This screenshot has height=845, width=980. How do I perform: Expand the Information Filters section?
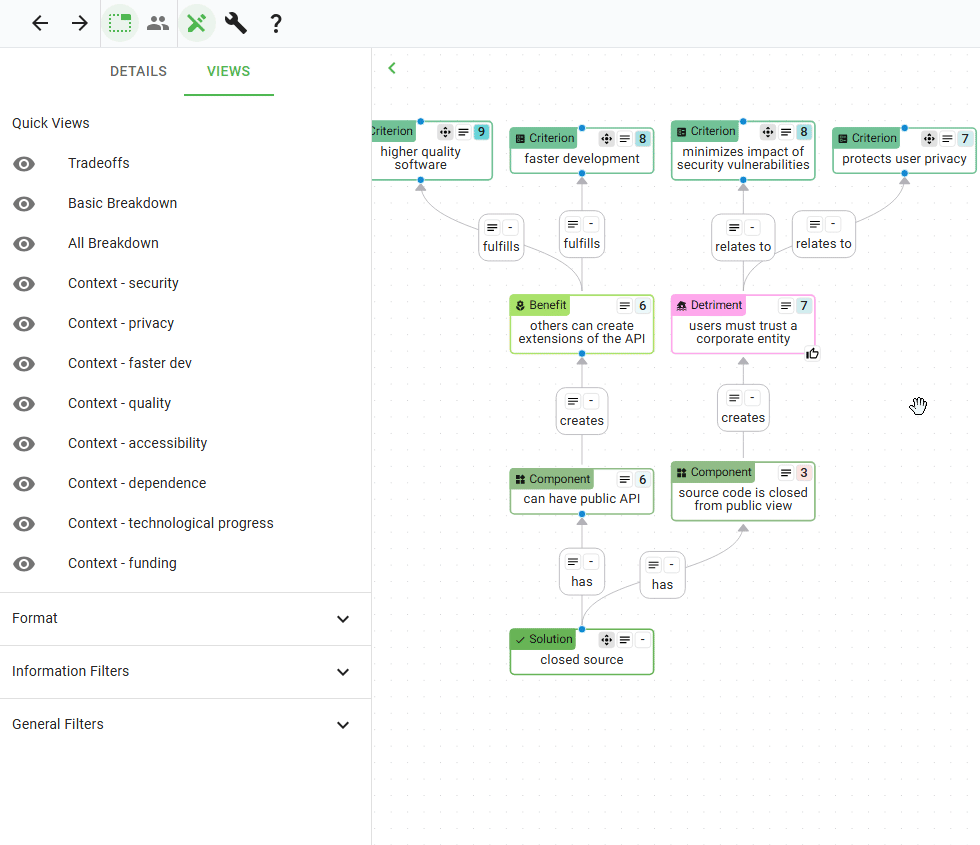click(186, 672)
